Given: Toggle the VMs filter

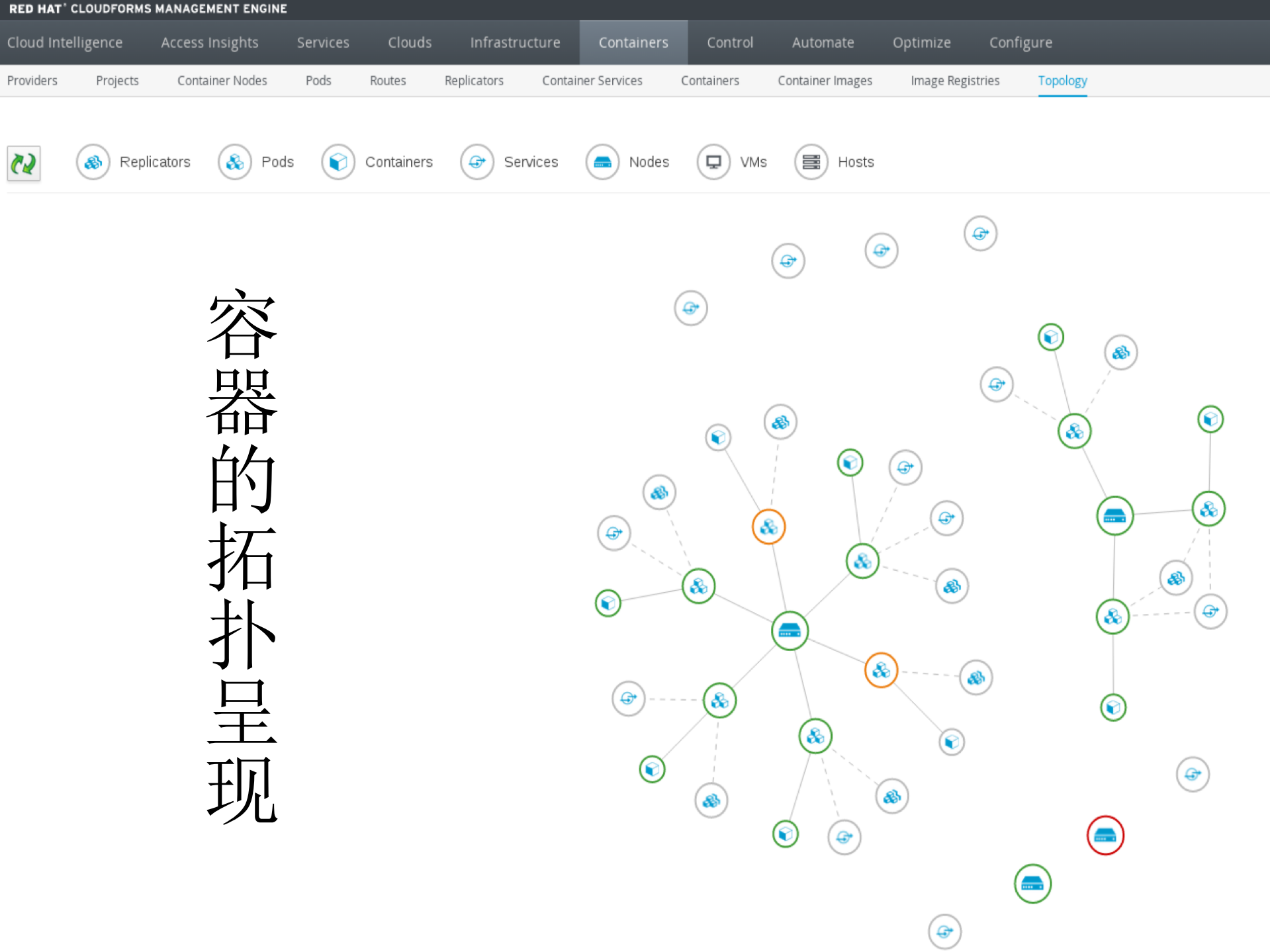Looking at the screenshot, I should click(x=713, y=161).
